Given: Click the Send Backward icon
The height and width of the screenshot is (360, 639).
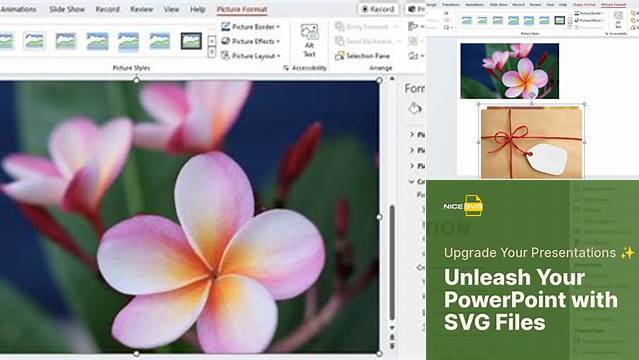Looking at the screenshot, I should (339, 41).
